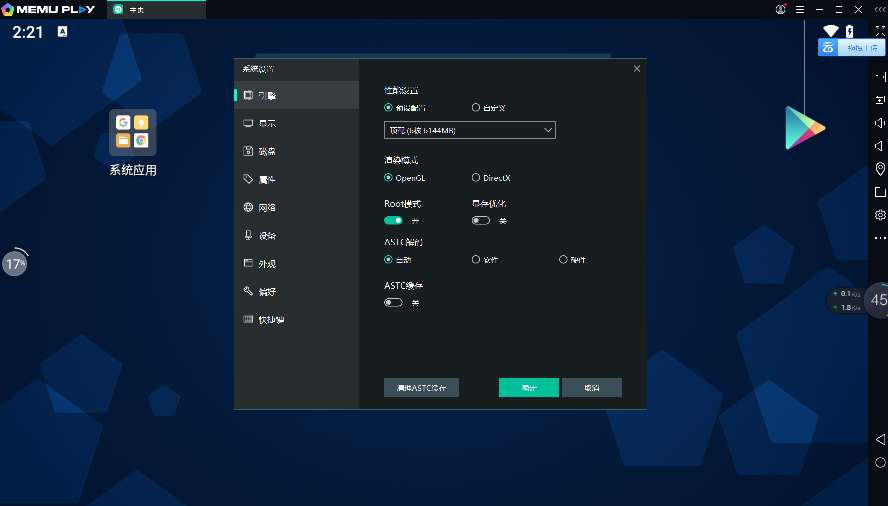The image size is (888, 506).
Task: Enable the memory optimization switch beside Root mode
Action: pyautogui.click(x=481, y=220)
